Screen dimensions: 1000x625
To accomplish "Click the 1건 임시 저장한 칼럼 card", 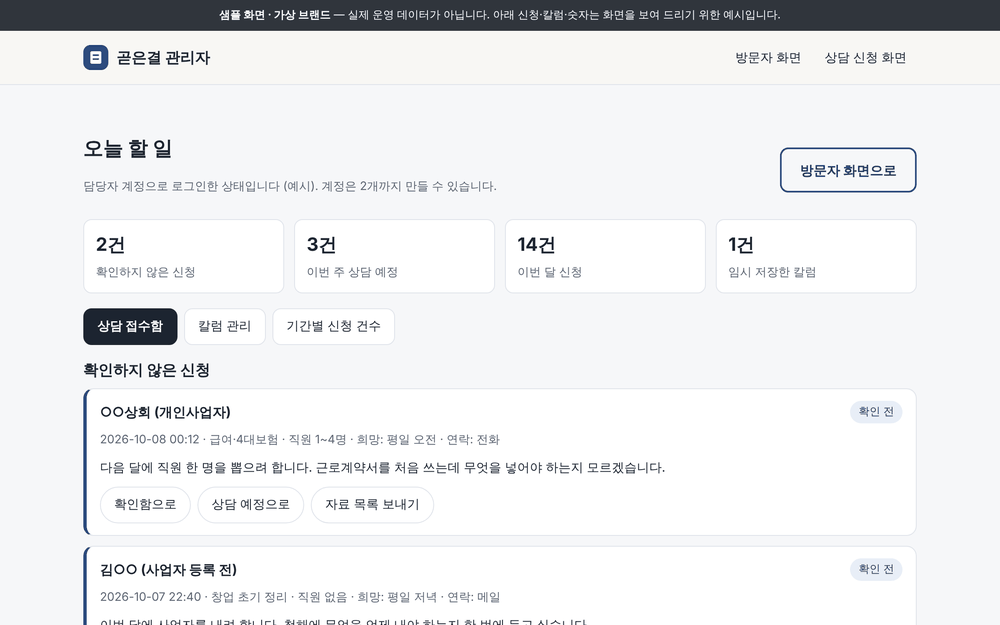I will coord(816,256).
